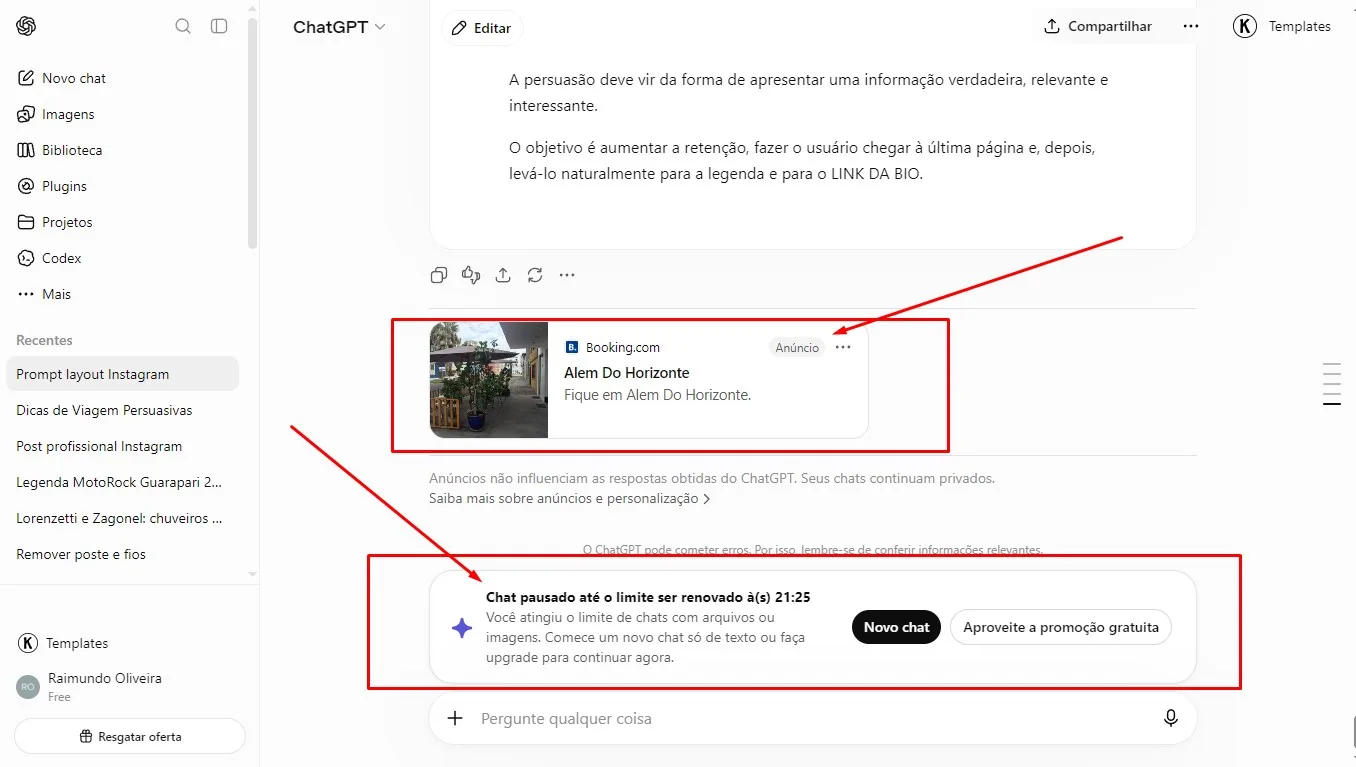The width and height of the screenshot is (1356, 767).
Task: Open the ad options three-dots menu
Action: click(843, 347)
